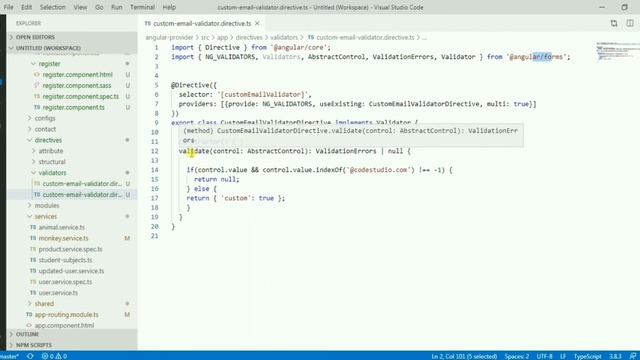This screenshot has width=640, height=360.
Task: Open the View menu
Action: tap(80, 7)
